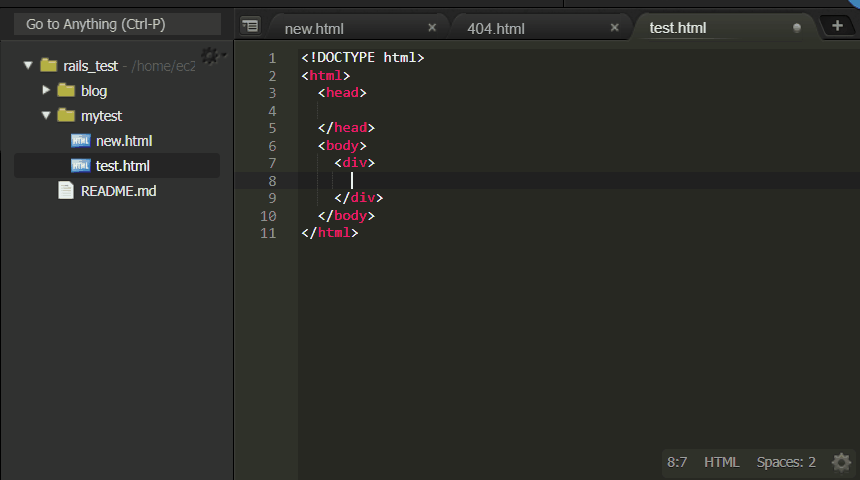This screenshot has width=860, height=480.
Task: Open the tab list menu icon
Action: coord(251,26)
